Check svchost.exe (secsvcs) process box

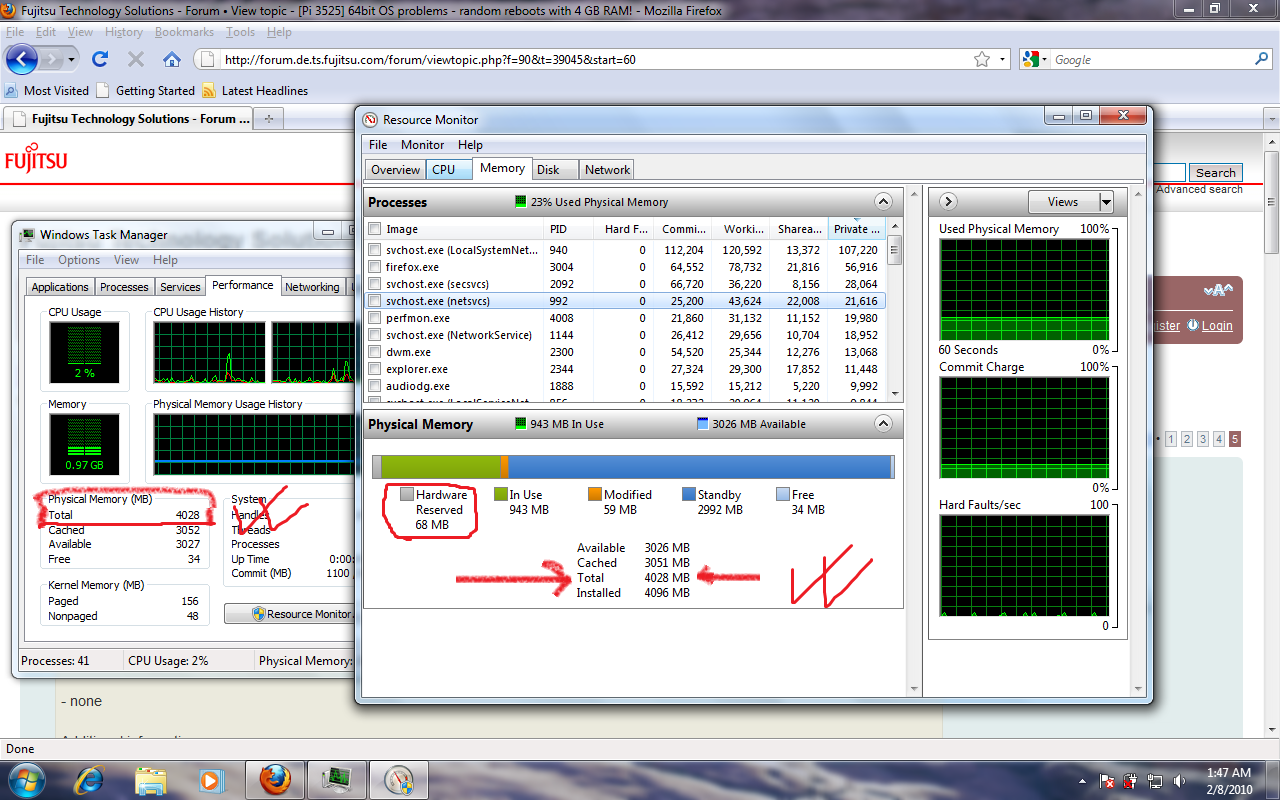[375, 284]
